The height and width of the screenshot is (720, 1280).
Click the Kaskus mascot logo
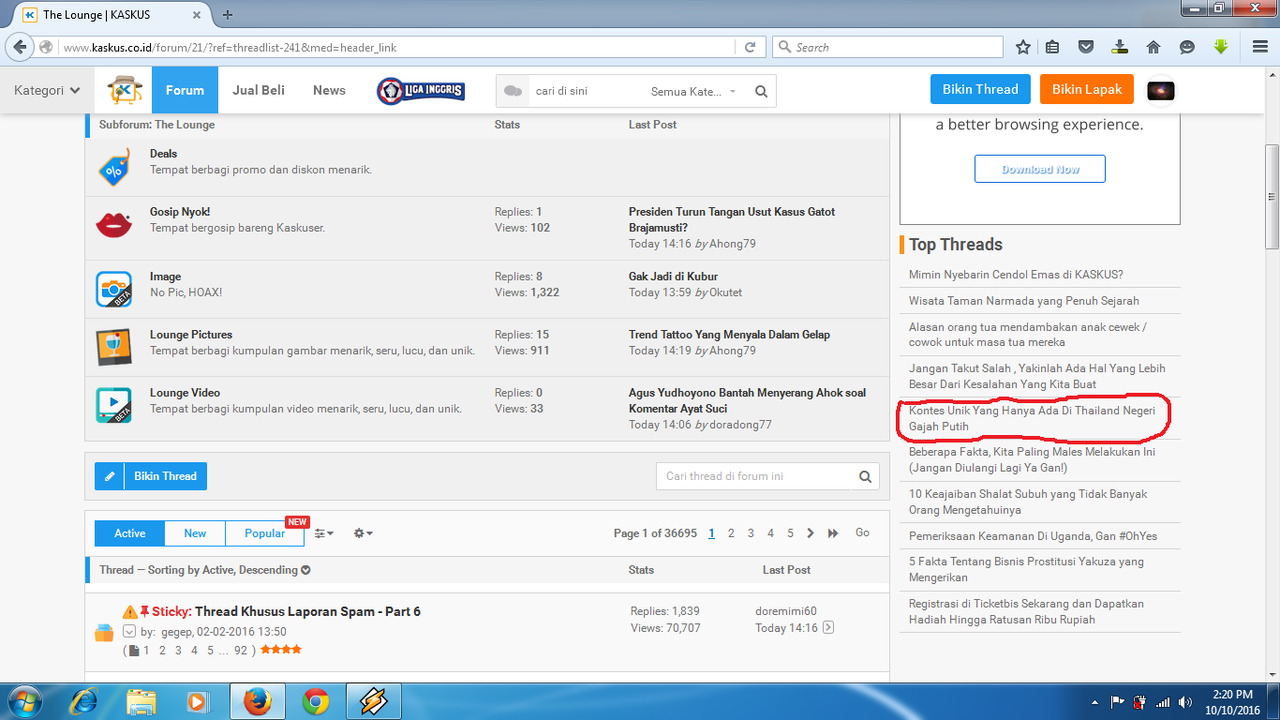click(x=126, y=90)
